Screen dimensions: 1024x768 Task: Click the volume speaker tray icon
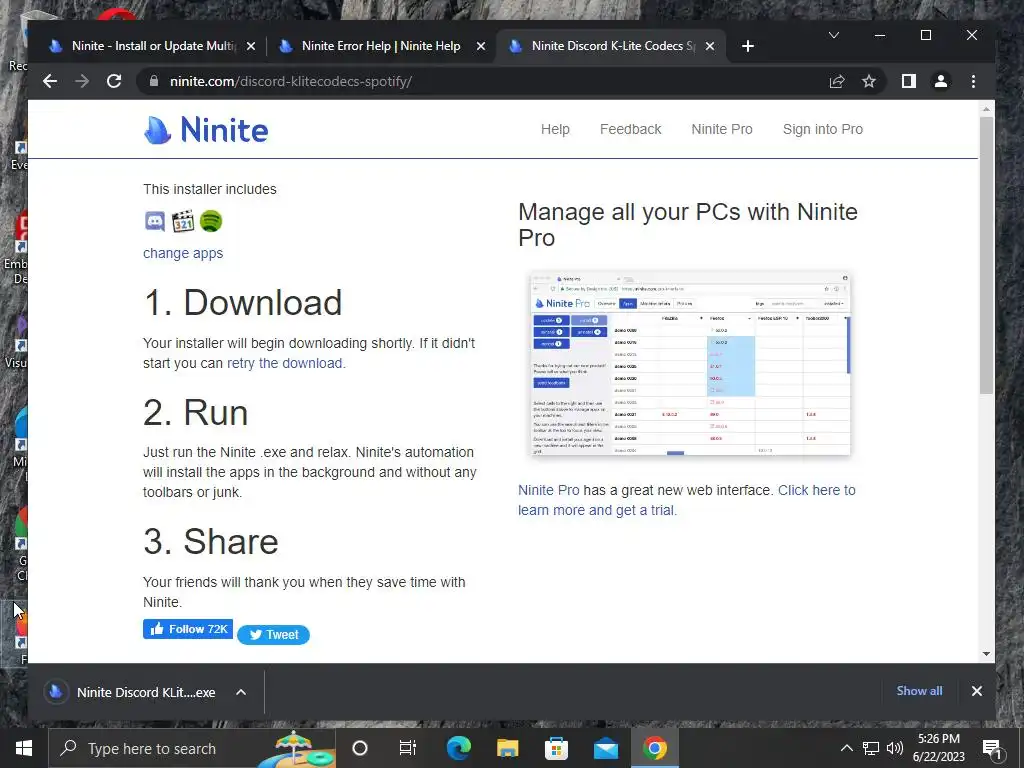(x=895, y=748)
